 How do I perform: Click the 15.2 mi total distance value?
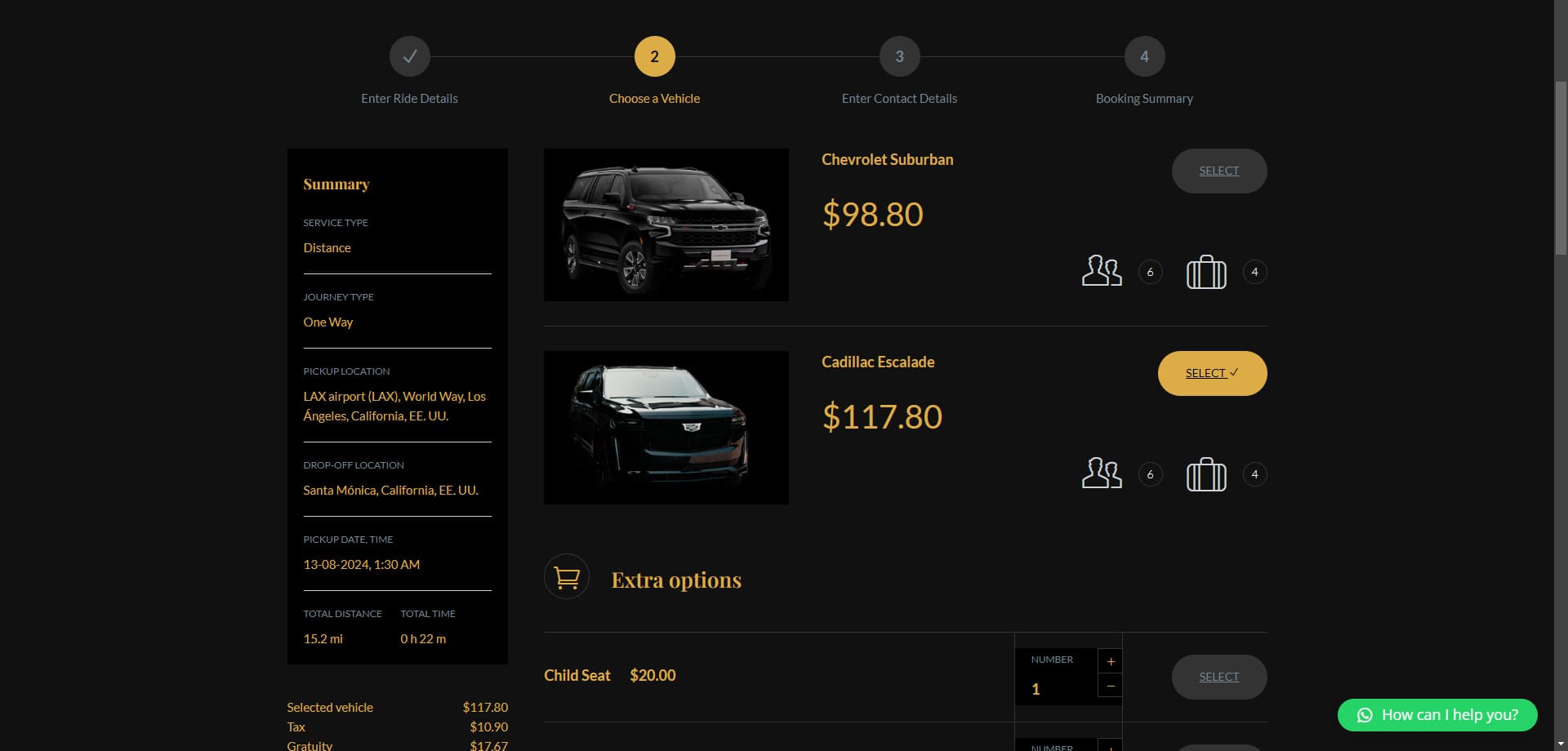[323, 639]
